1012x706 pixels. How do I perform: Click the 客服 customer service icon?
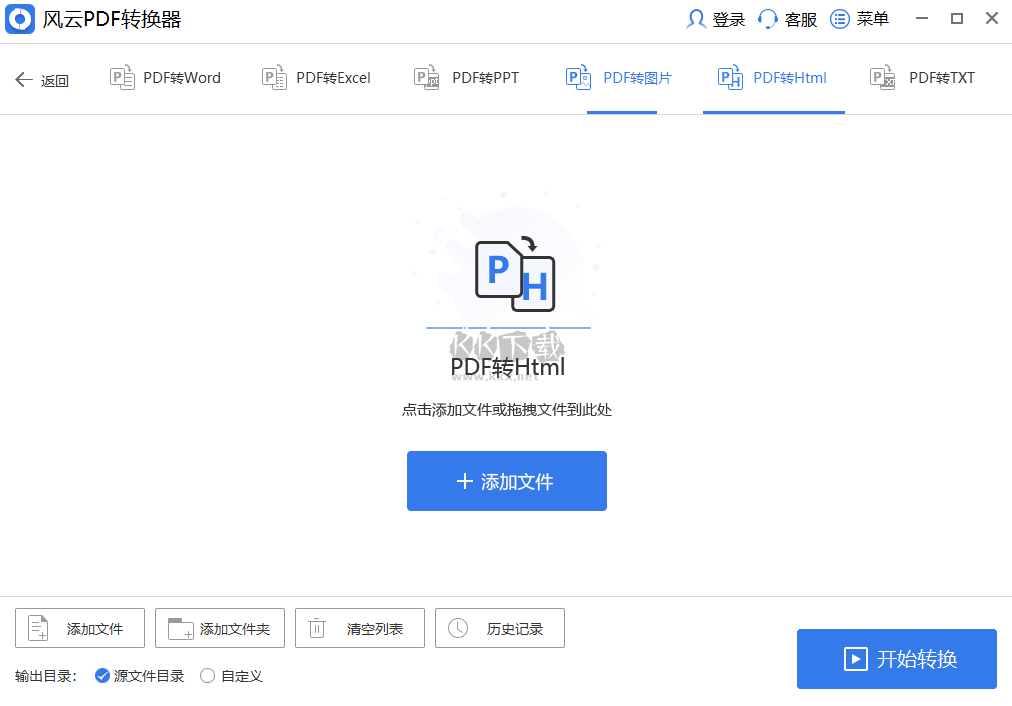coord(765,18)
